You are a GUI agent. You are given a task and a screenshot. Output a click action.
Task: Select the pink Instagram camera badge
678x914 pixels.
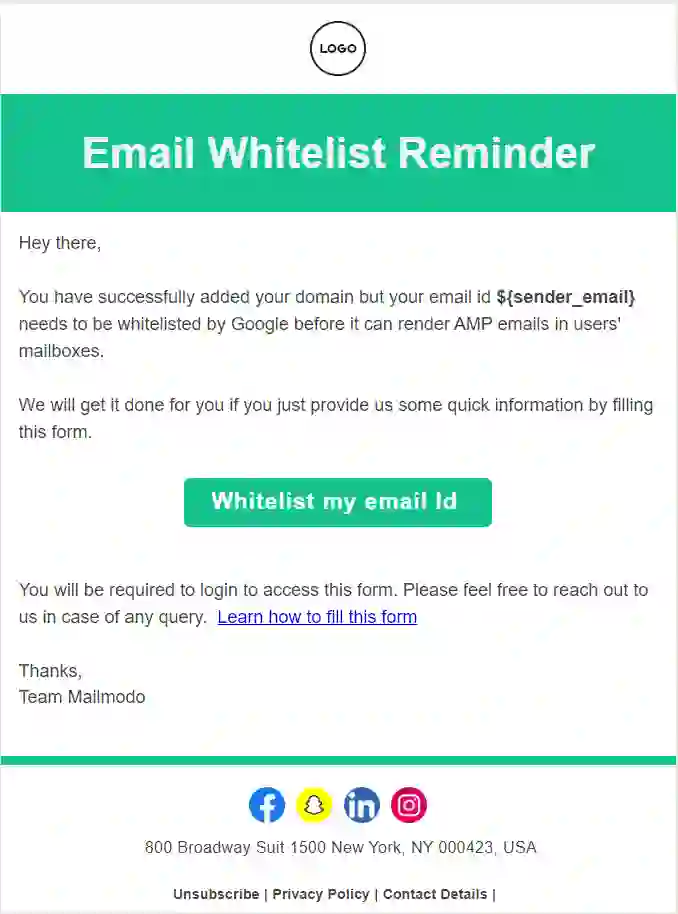(x=408, y=805)
